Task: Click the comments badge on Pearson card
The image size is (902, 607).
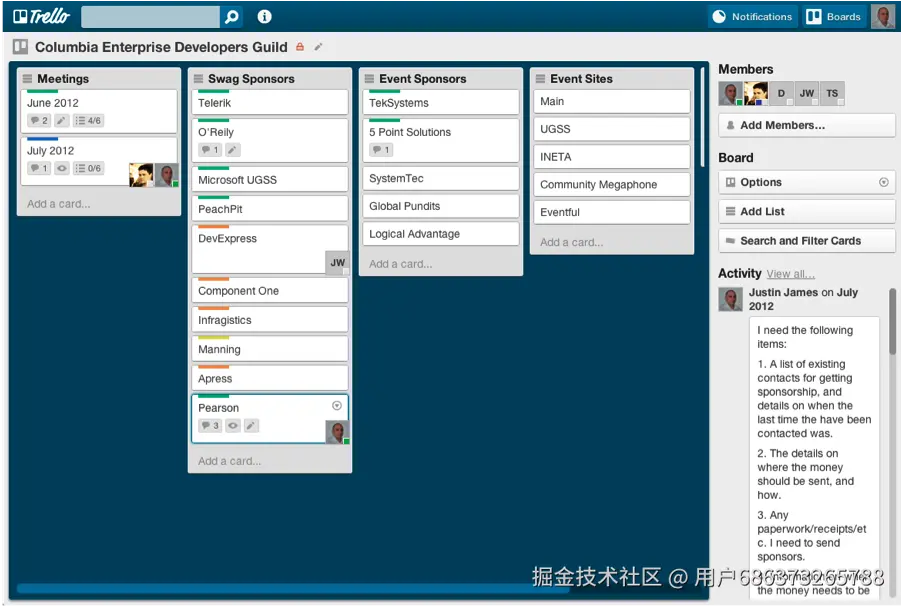Action: 210,425
